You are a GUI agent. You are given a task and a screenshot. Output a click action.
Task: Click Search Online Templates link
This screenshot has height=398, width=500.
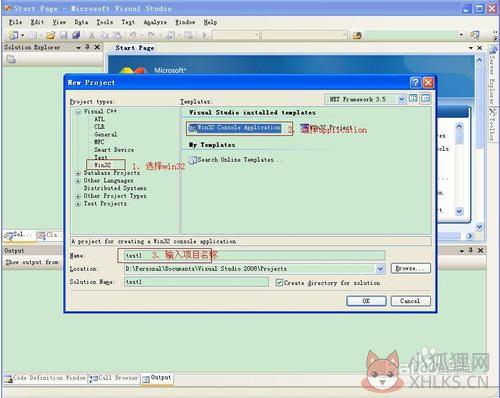tap(235, 160)
